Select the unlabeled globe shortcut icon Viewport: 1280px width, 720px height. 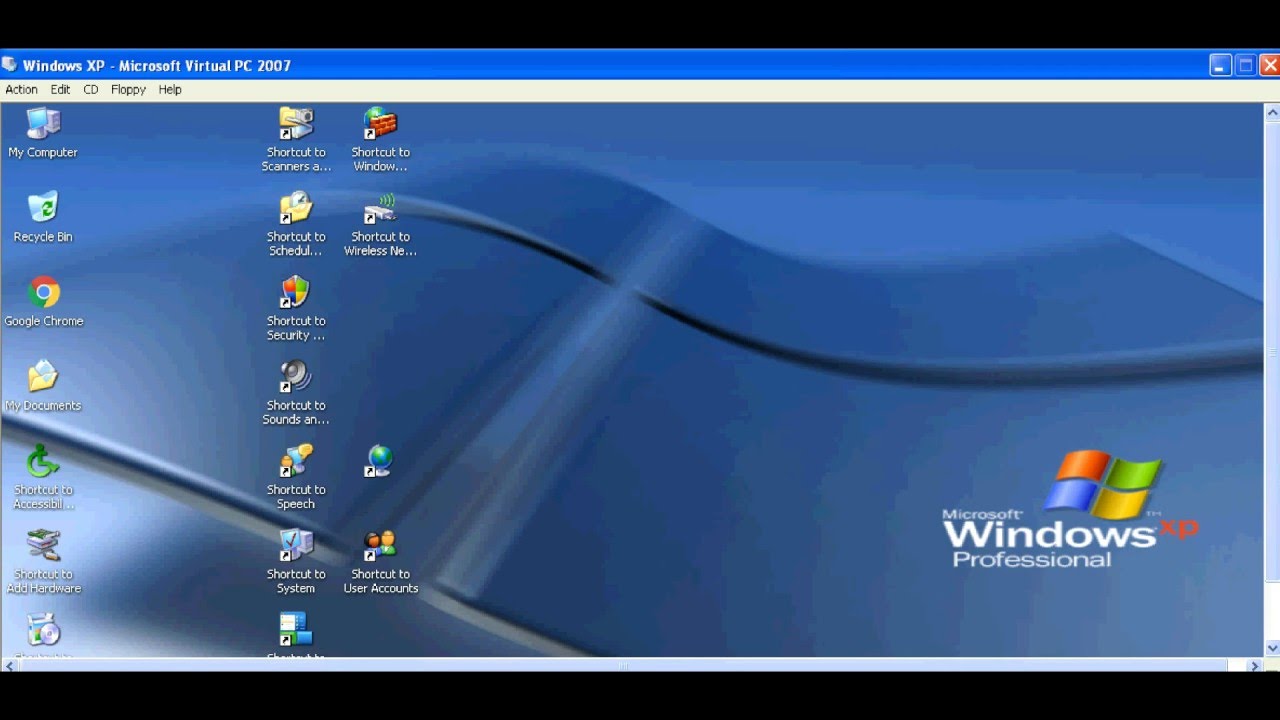(379, 461)
